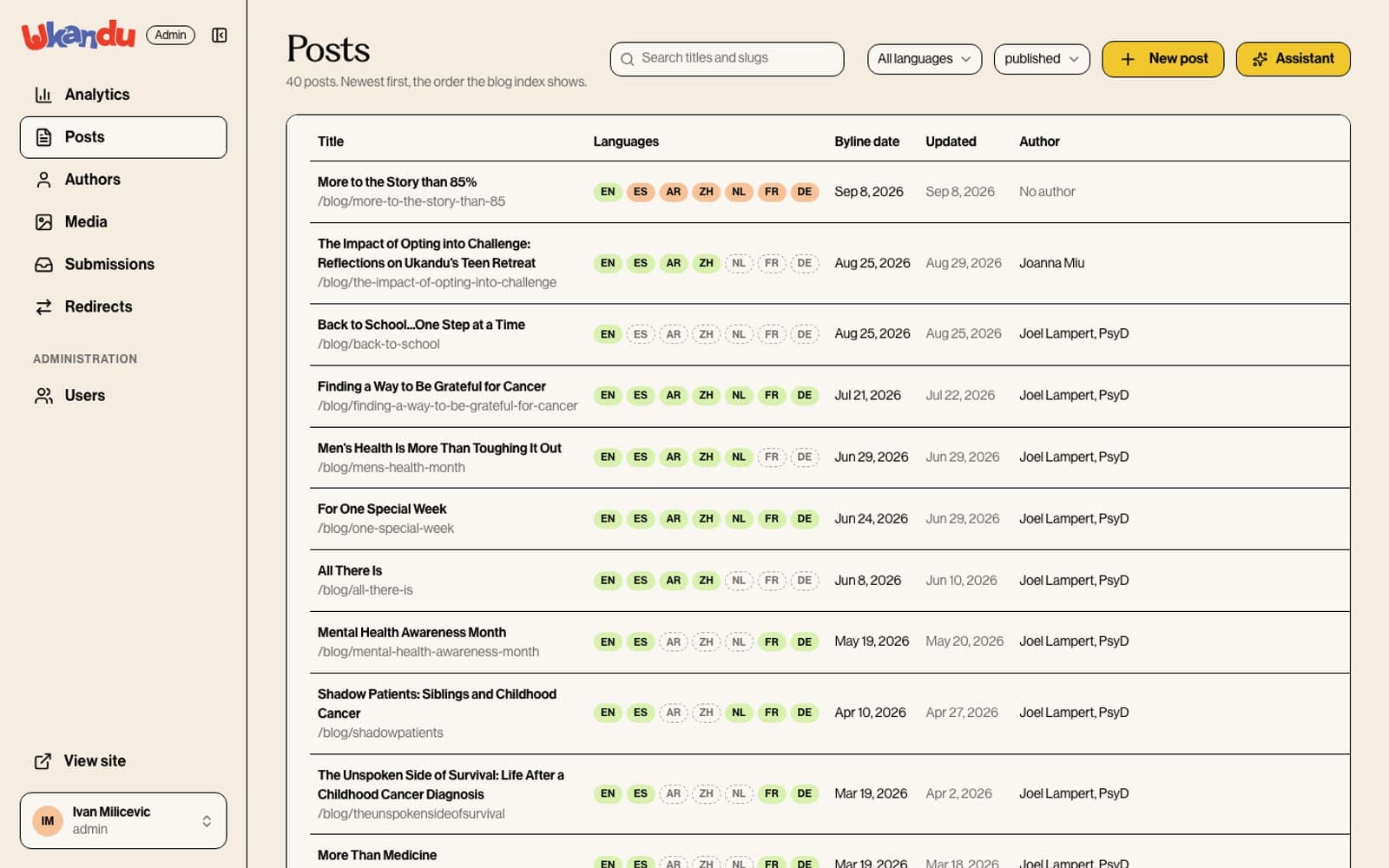Click the Posts document icon
The image size is (1389, 868).
pyautogui.click(x=43, y=137)
